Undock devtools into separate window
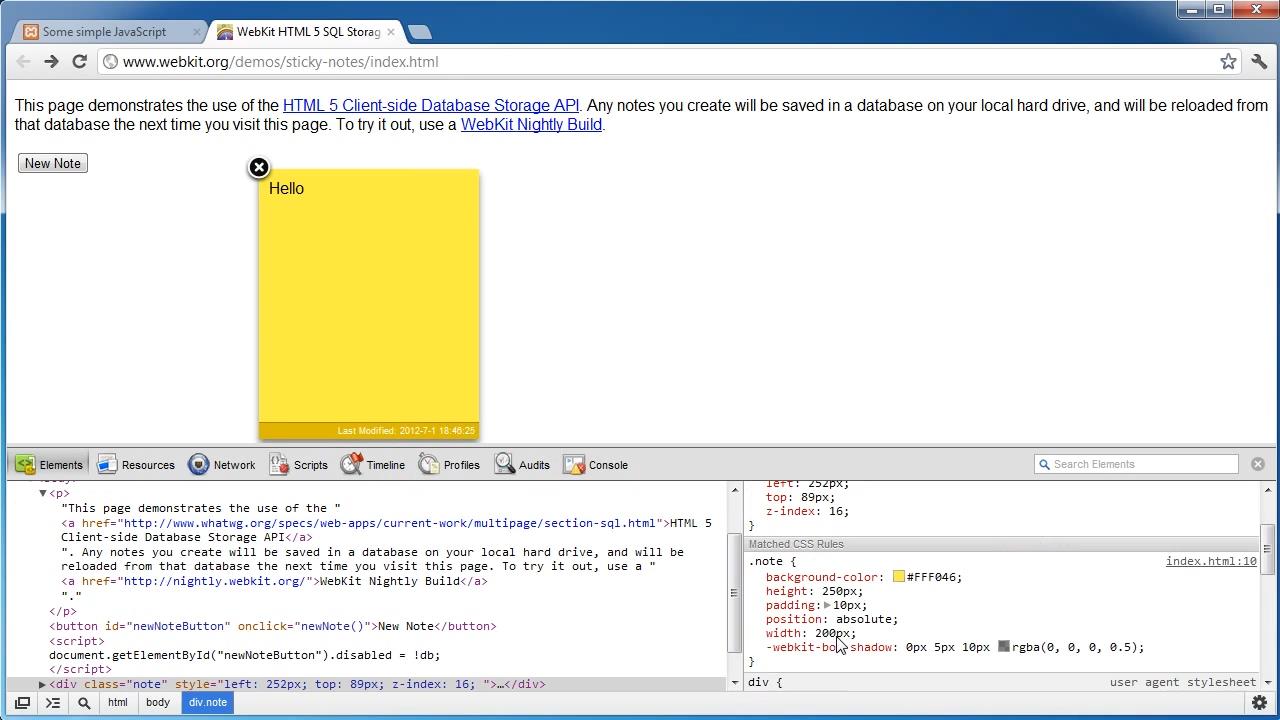The image size is (1280, 720). pyautogui.click(x=22, y=703)
